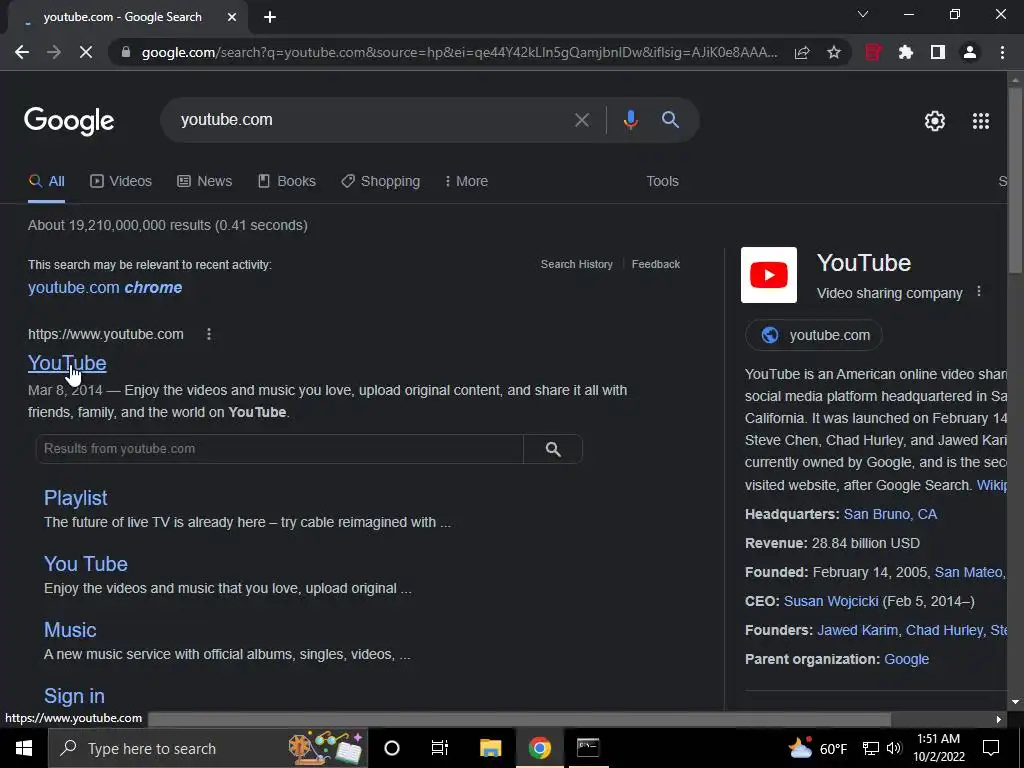This screenshot has height=768, width=1024.
Task: Submit search with the magnifying glass icon
Action: click(670, 120)
